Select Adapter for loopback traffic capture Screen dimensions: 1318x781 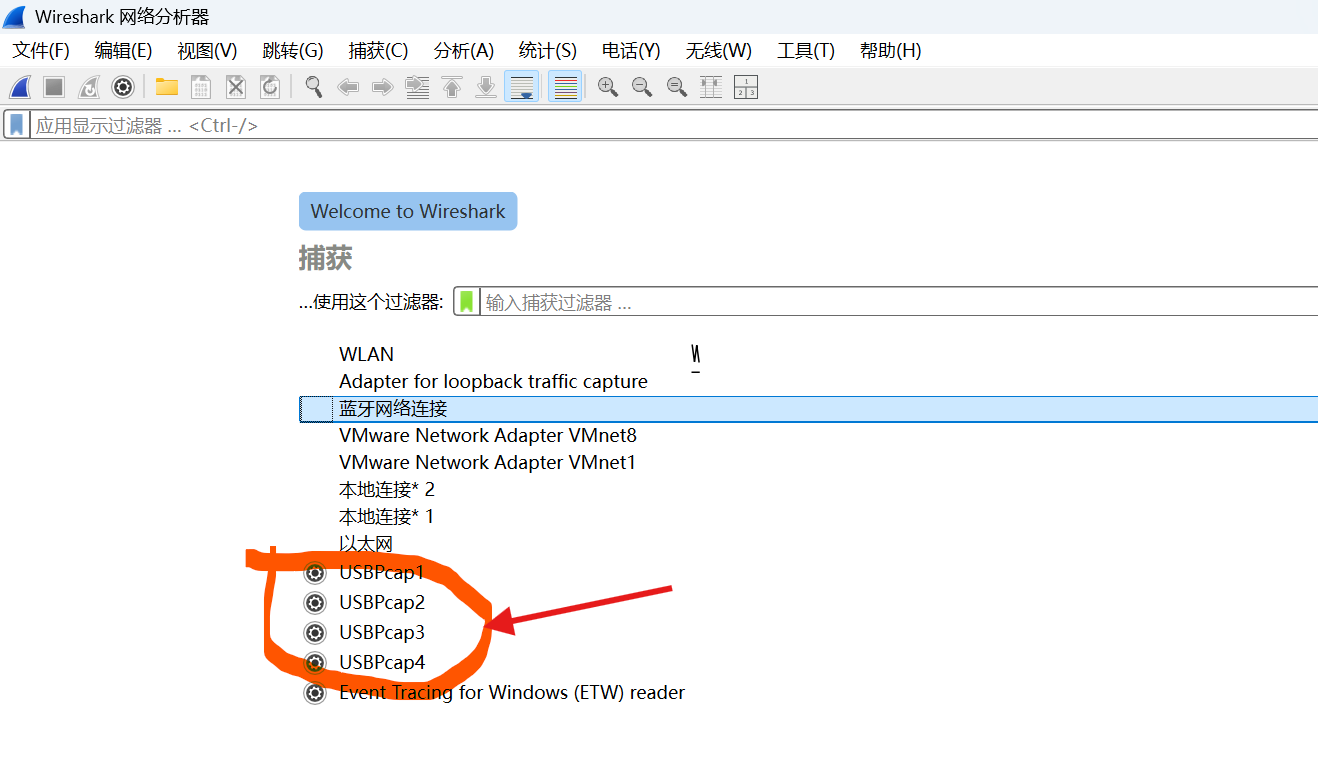pyautogui.click(x=493, y=381)
